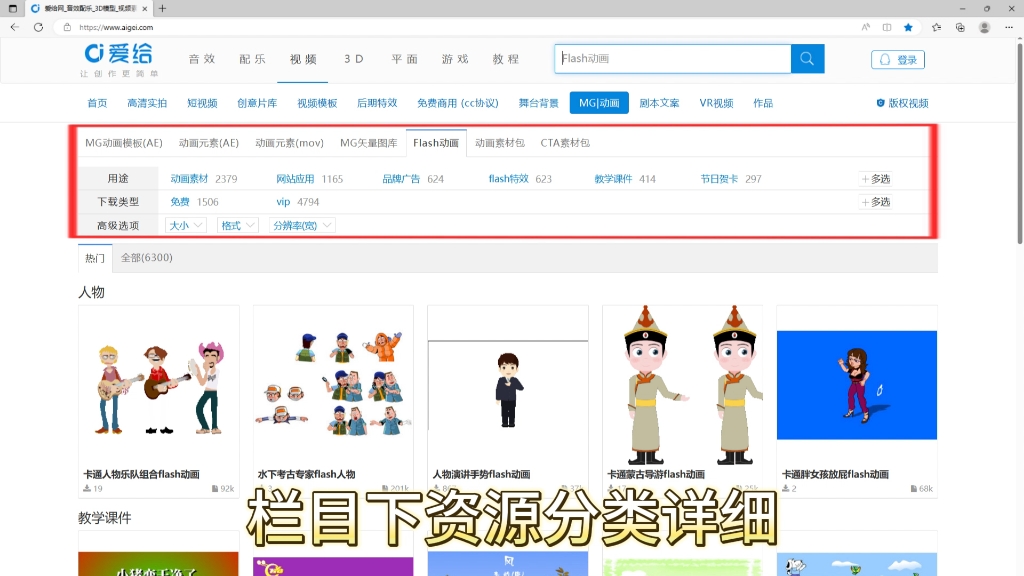The height and width of the screenshot is (576, 1024).
Task: Switch to 动画元素(AE) tab
Action: click(x=209, y=143)
